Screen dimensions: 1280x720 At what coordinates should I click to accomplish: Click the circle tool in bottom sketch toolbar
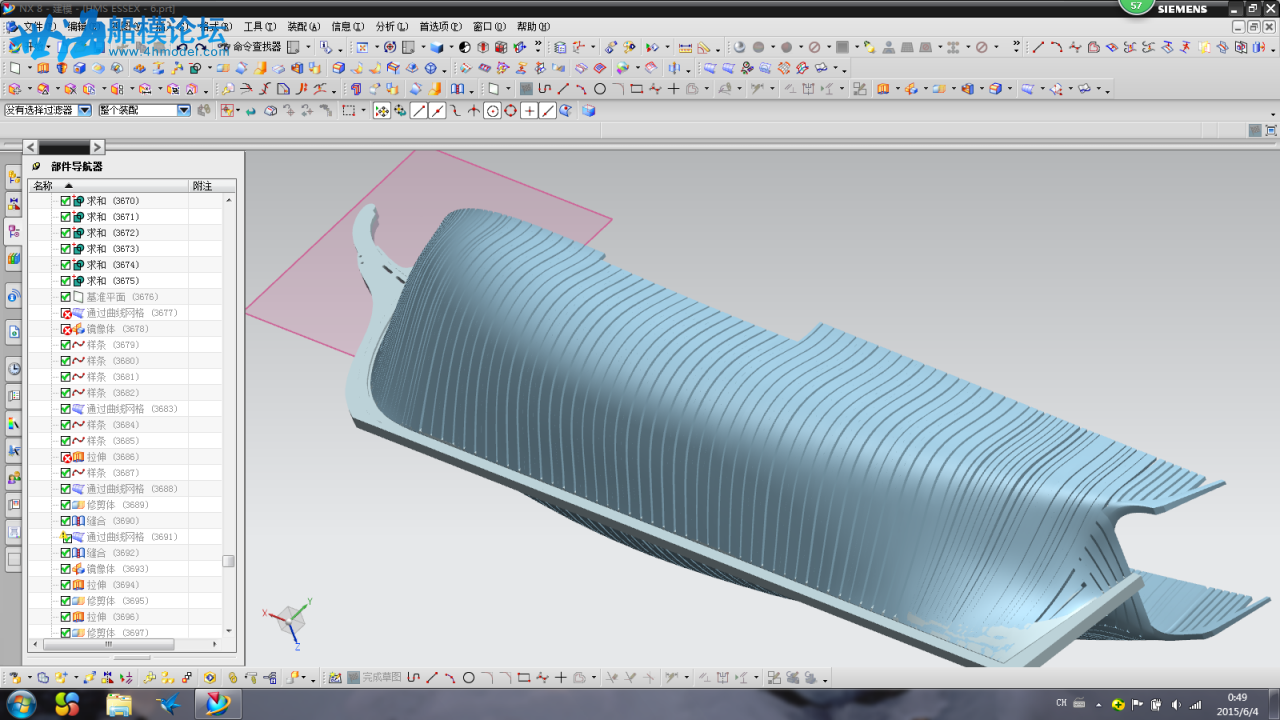[468, 677]
